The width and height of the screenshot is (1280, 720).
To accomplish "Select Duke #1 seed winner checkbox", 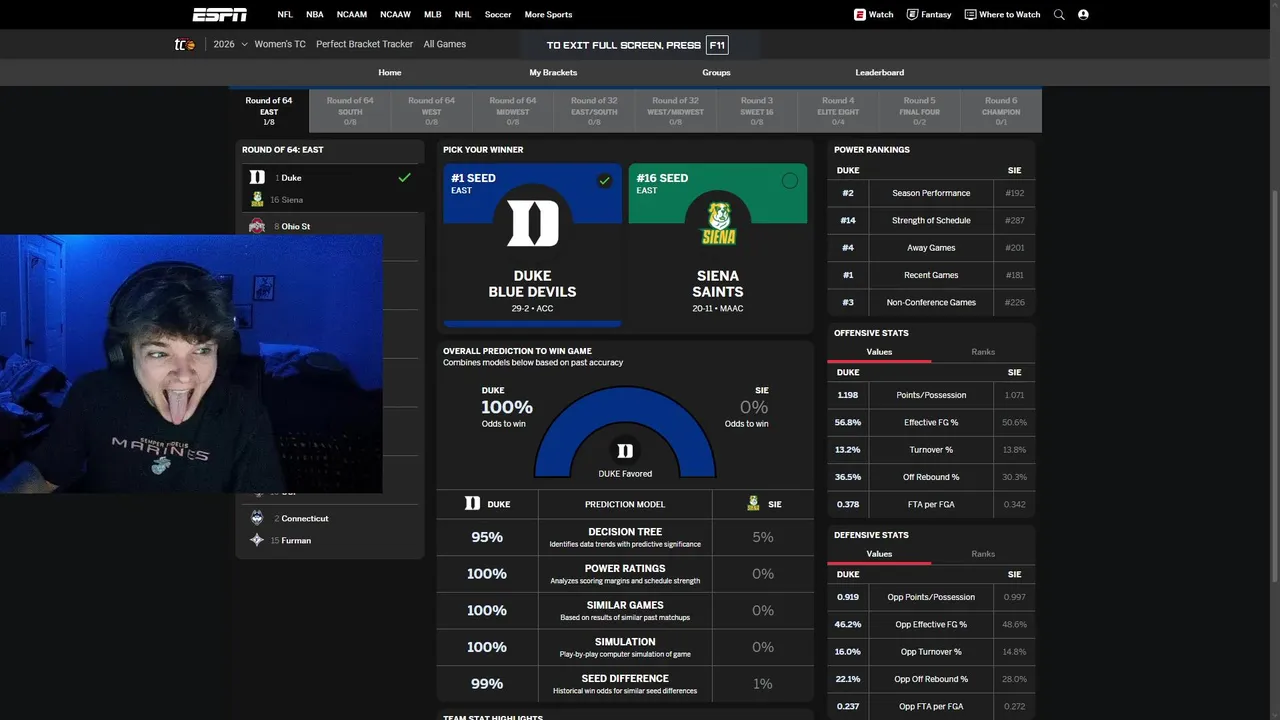I will click(604, 181).
